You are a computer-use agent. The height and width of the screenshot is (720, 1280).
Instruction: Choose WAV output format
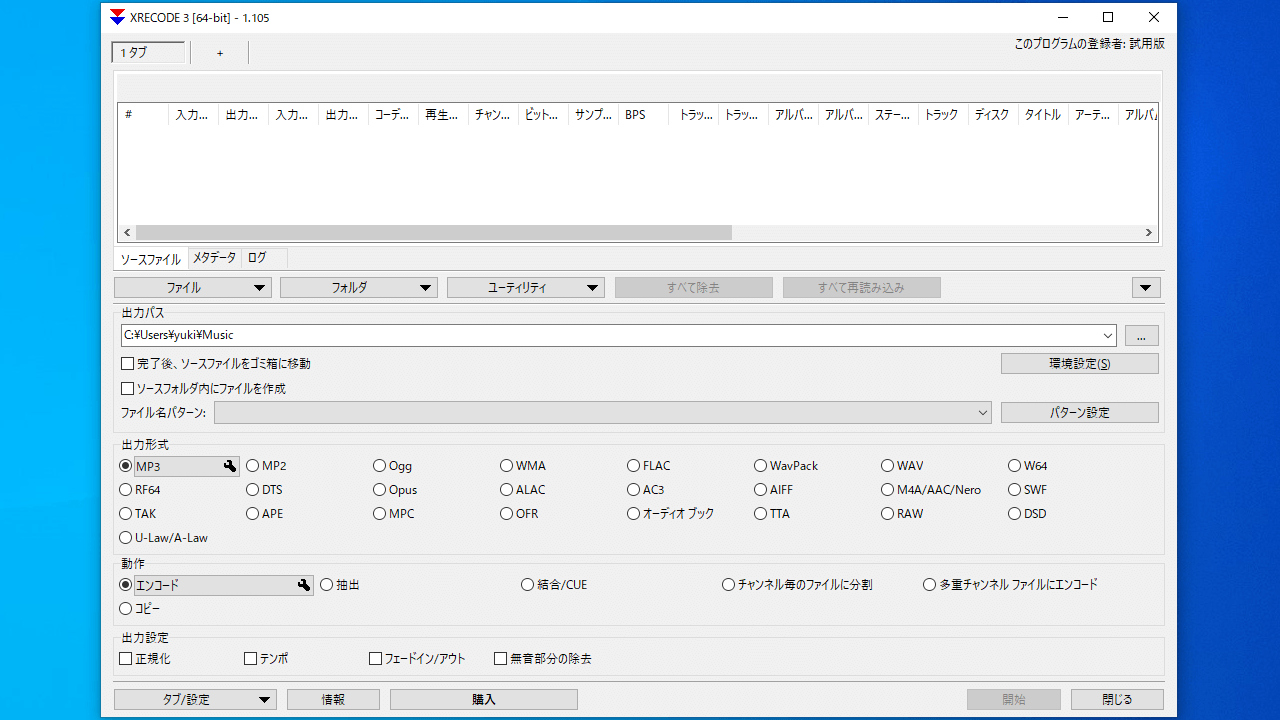click(902, 466)
